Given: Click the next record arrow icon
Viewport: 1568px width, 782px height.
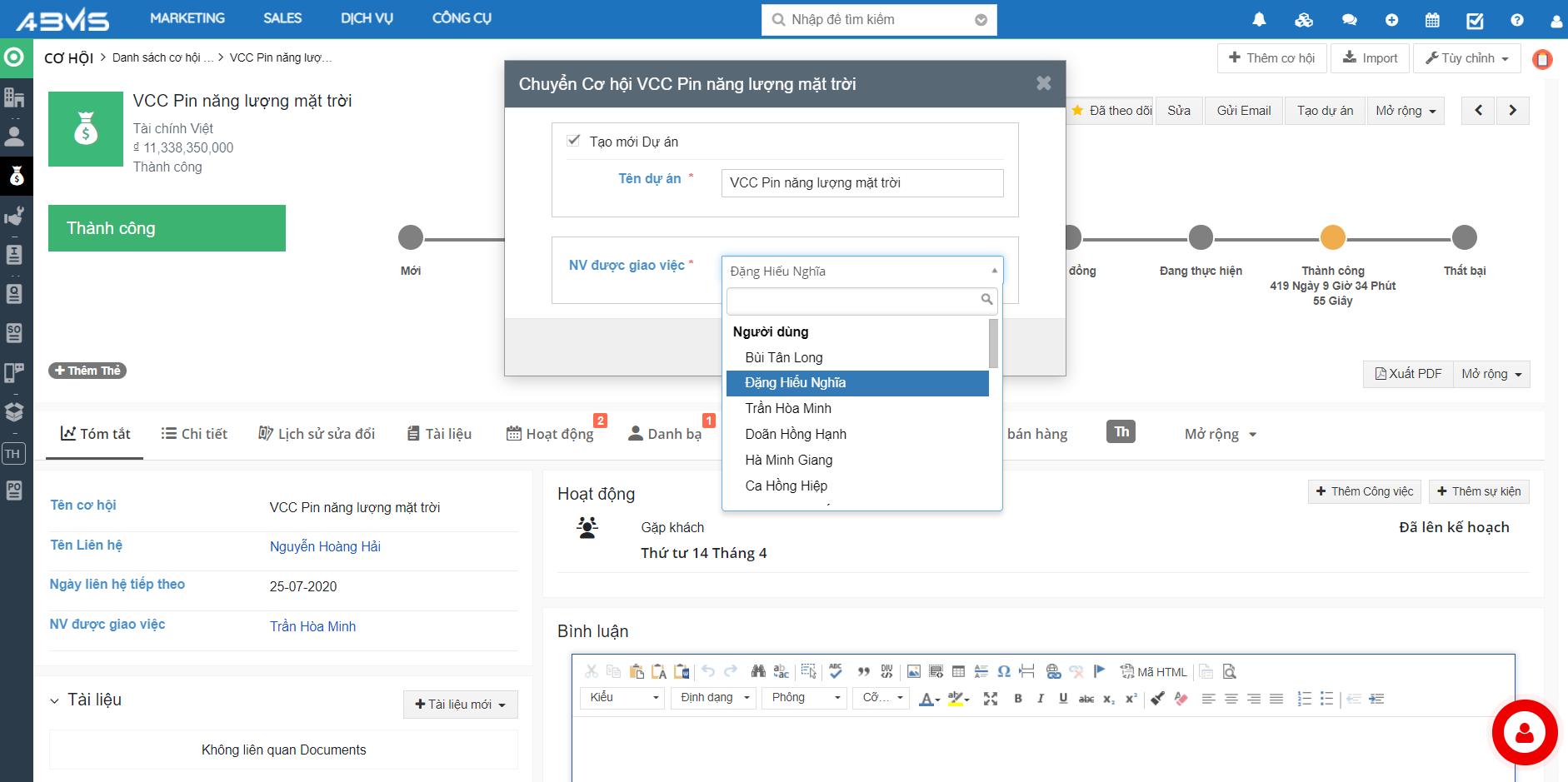Looking at the screenshot, I should pos(1513,110).
